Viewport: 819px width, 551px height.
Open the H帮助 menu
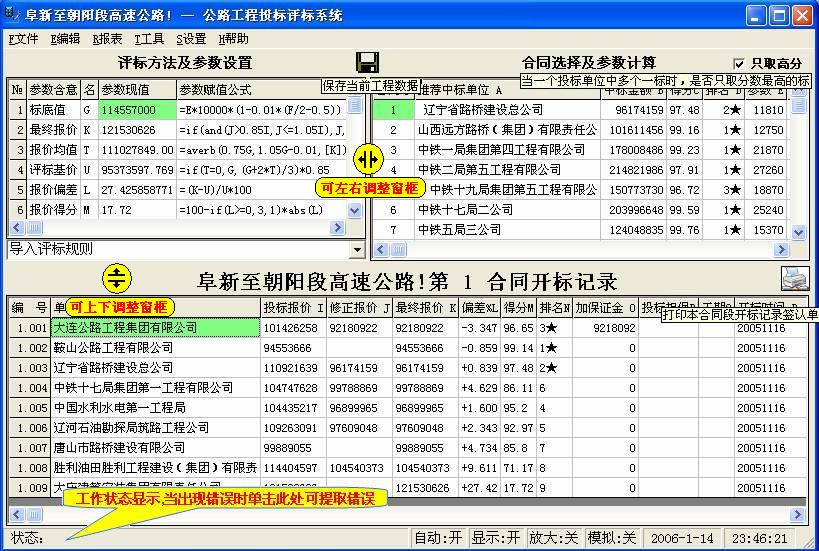click(233, 39)
